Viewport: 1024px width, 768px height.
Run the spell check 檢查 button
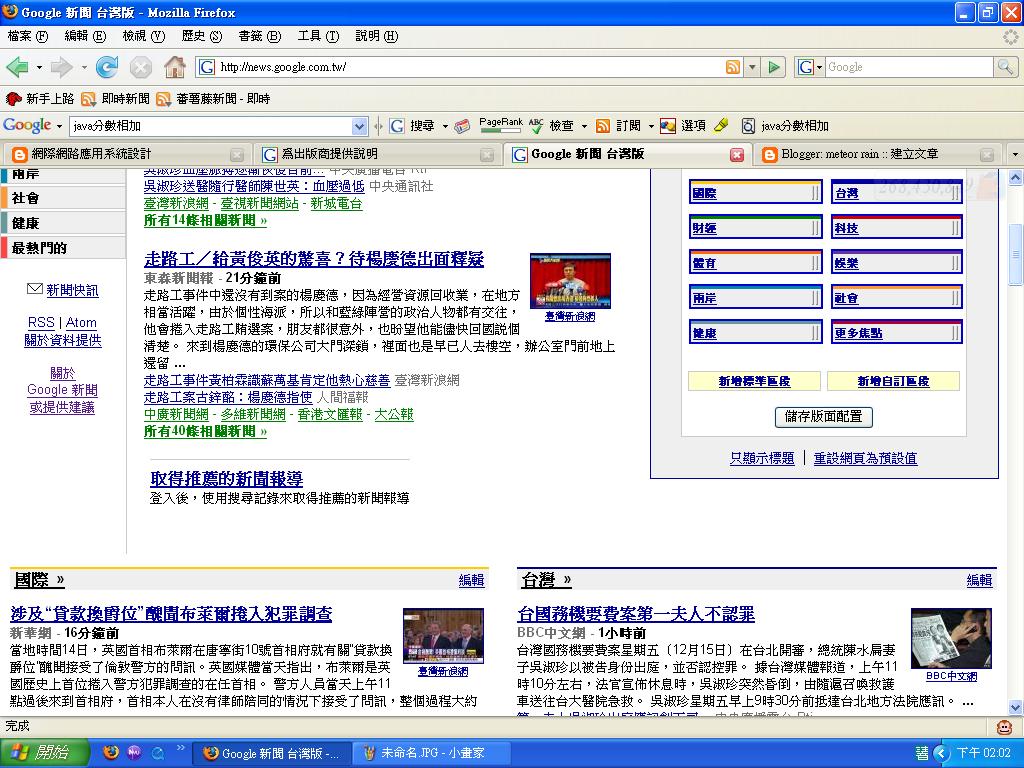pyautogui.click(x=552, y=125)
